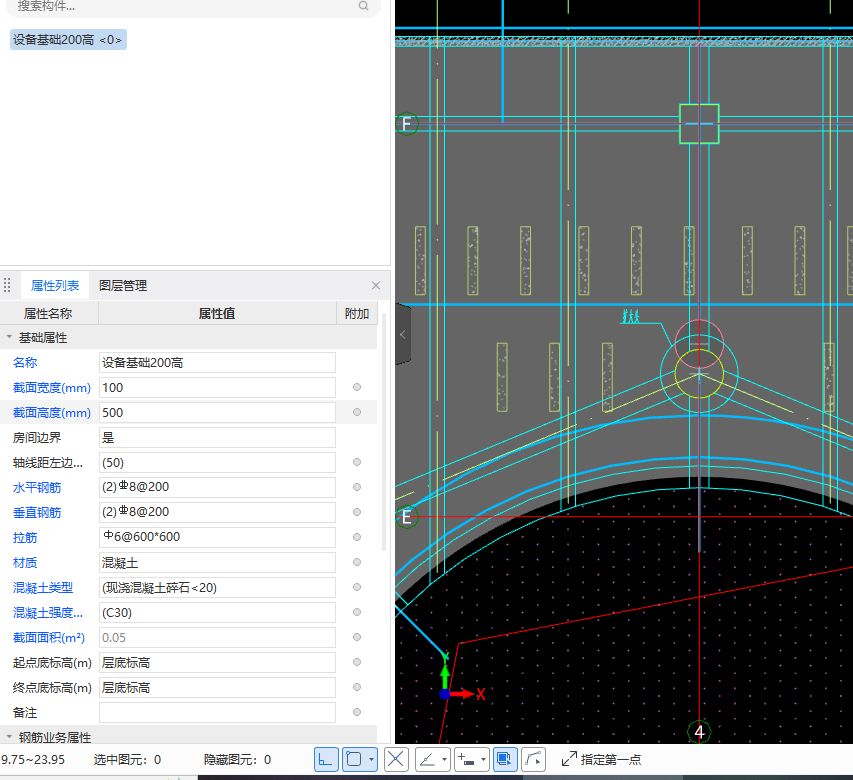Toggle 附加 circle for 截面宽度
Screen dimensions: 853x780
click(x=357, y=387)
